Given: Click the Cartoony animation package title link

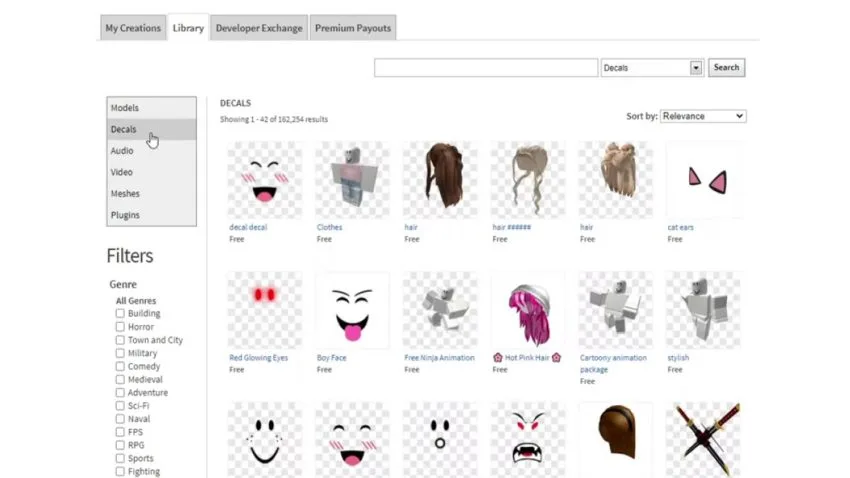Looking at the screenshot, I should (613, 364).
